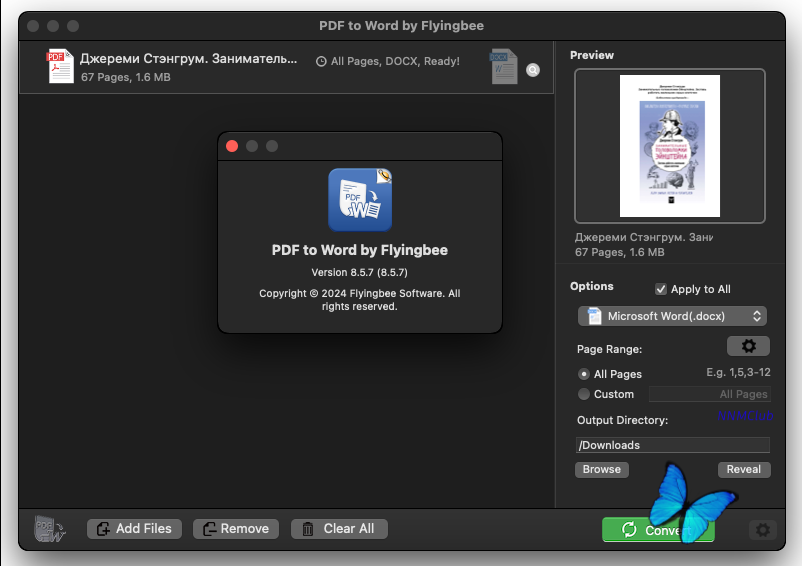Click the bottom-right preferences gear icon
Screen dimensions: 802x566
[763, 530]
